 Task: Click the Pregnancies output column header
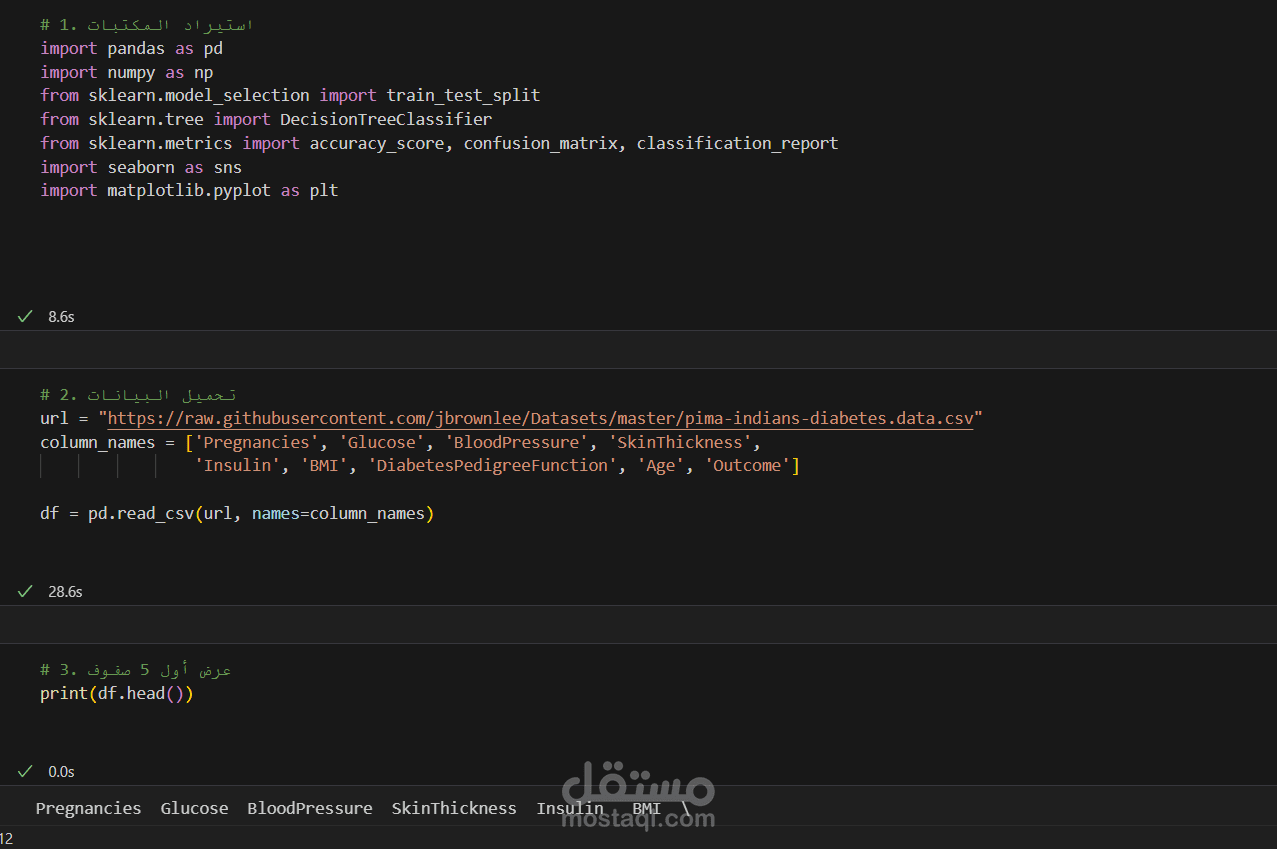(x=88, y=808)
